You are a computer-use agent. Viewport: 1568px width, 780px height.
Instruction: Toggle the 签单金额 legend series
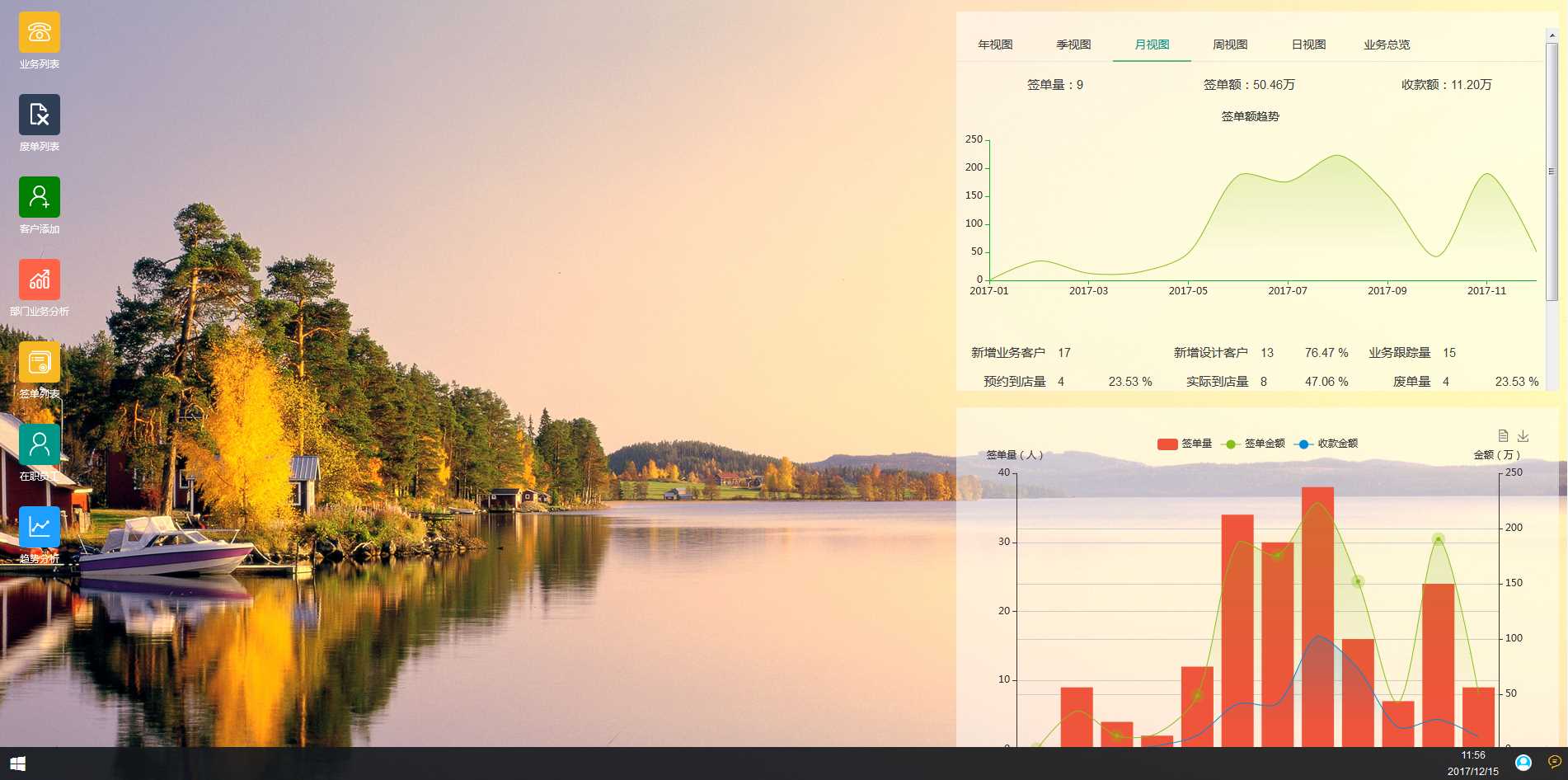1253,444
